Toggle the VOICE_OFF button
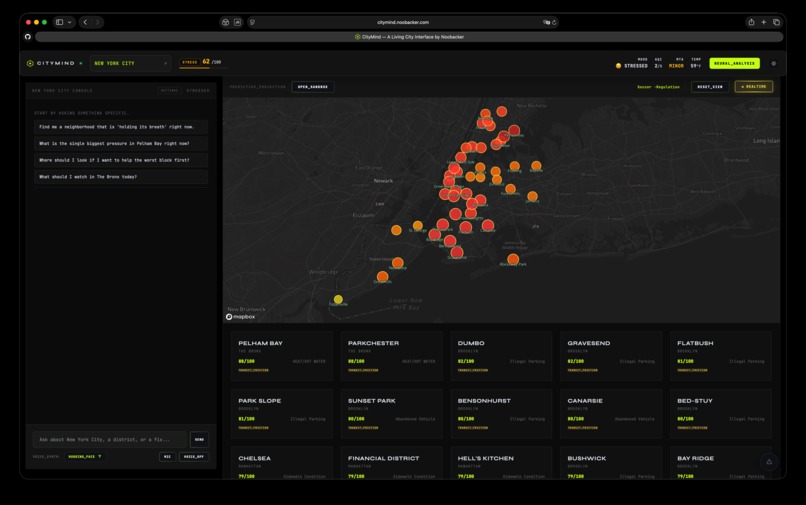Viewport: 806px width, 505px height. click(x=194, y=457)
